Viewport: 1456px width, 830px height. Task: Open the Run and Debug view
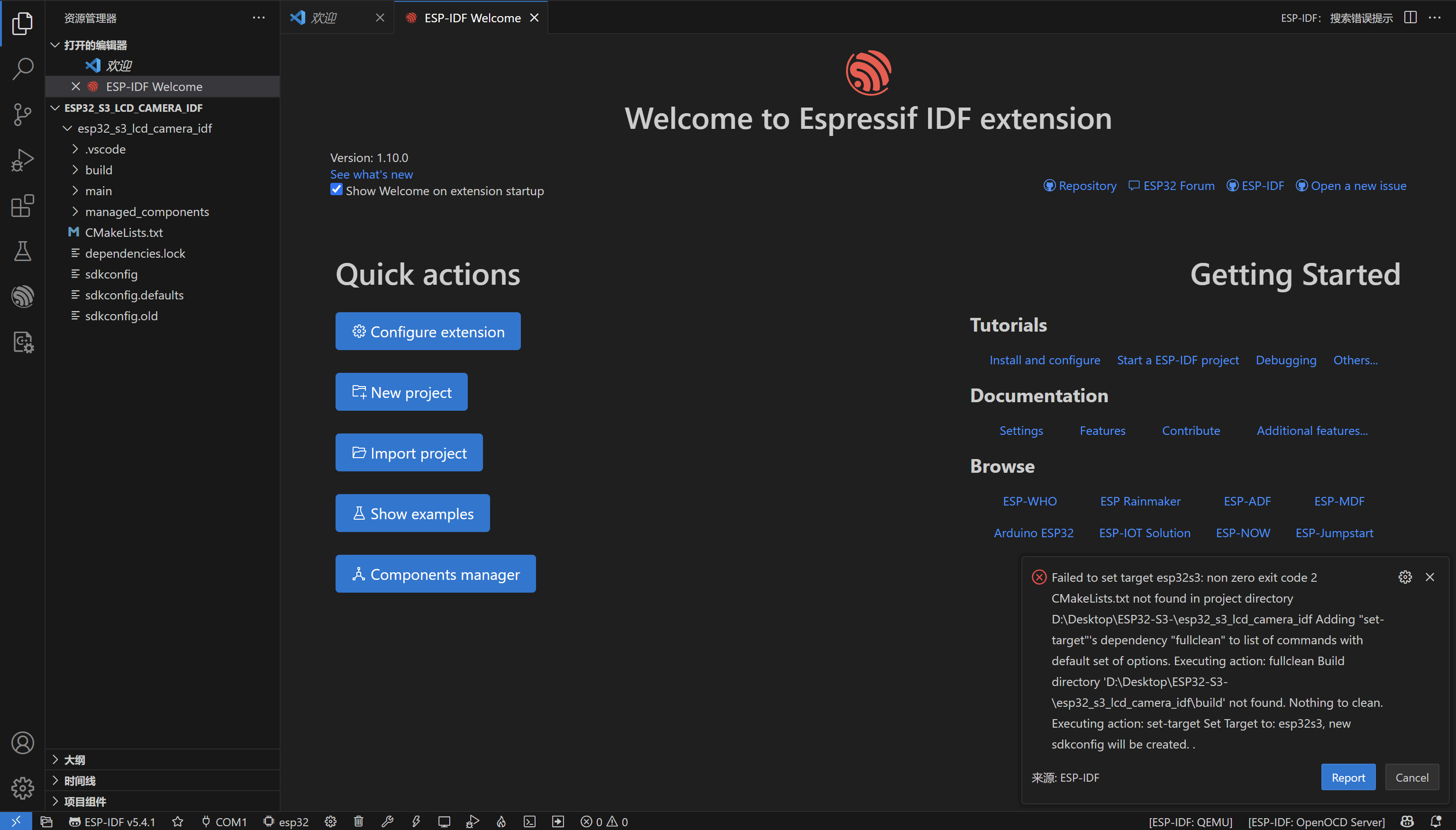[x=22, y=160]
